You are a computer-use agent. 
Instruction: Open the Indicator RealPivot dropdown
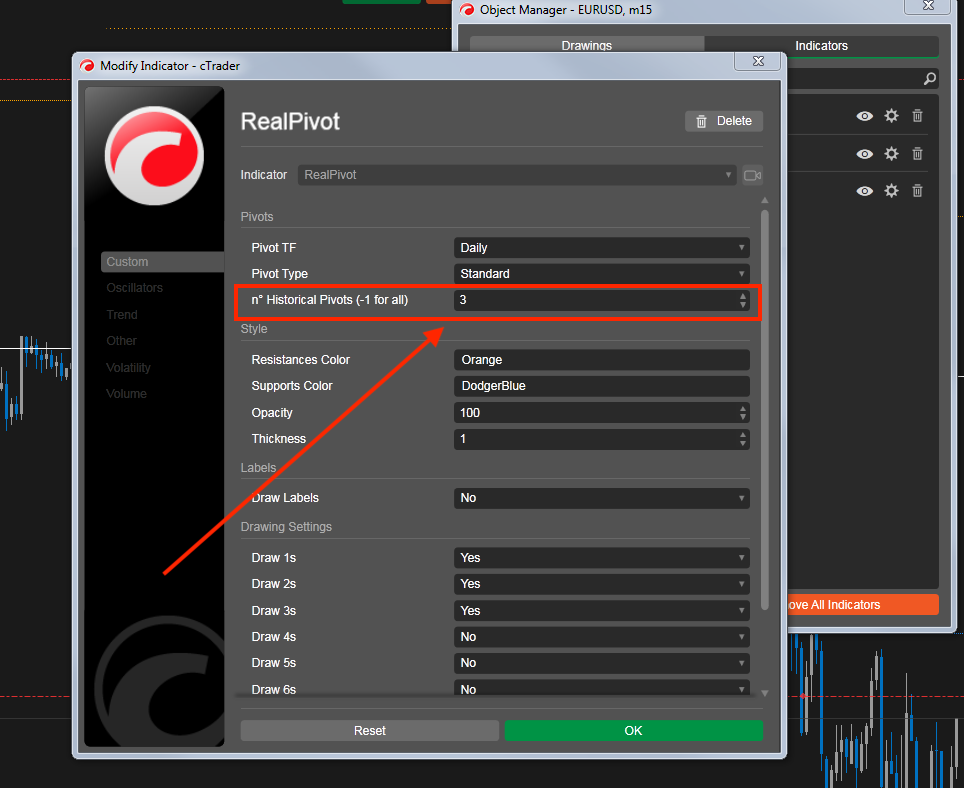516,175
